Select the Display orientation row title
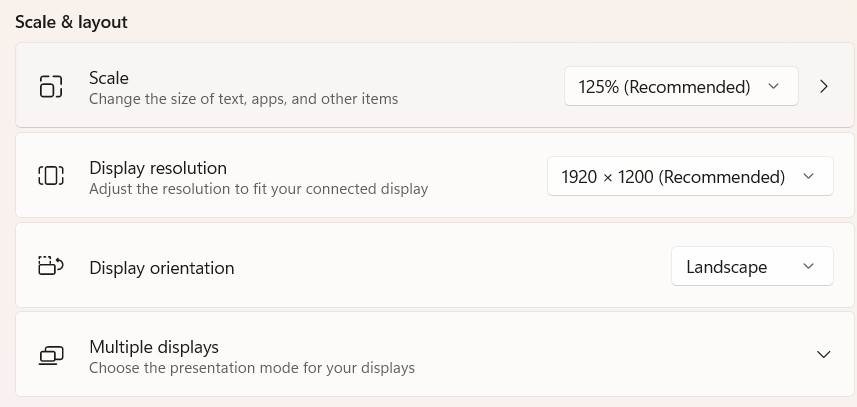The width and height of the screenshot is (857, 407). pyautogui.click(x=162, y=268)
